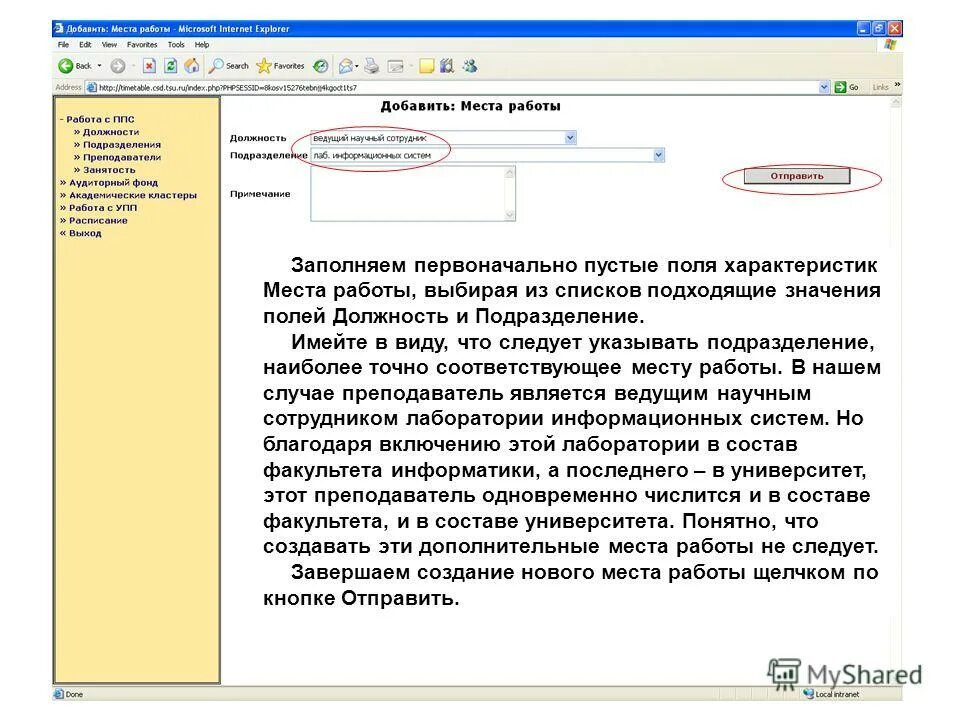Viewport: 960px width, 720px height.
Task: Open the Favorites menu
Action: pos(142,45)
